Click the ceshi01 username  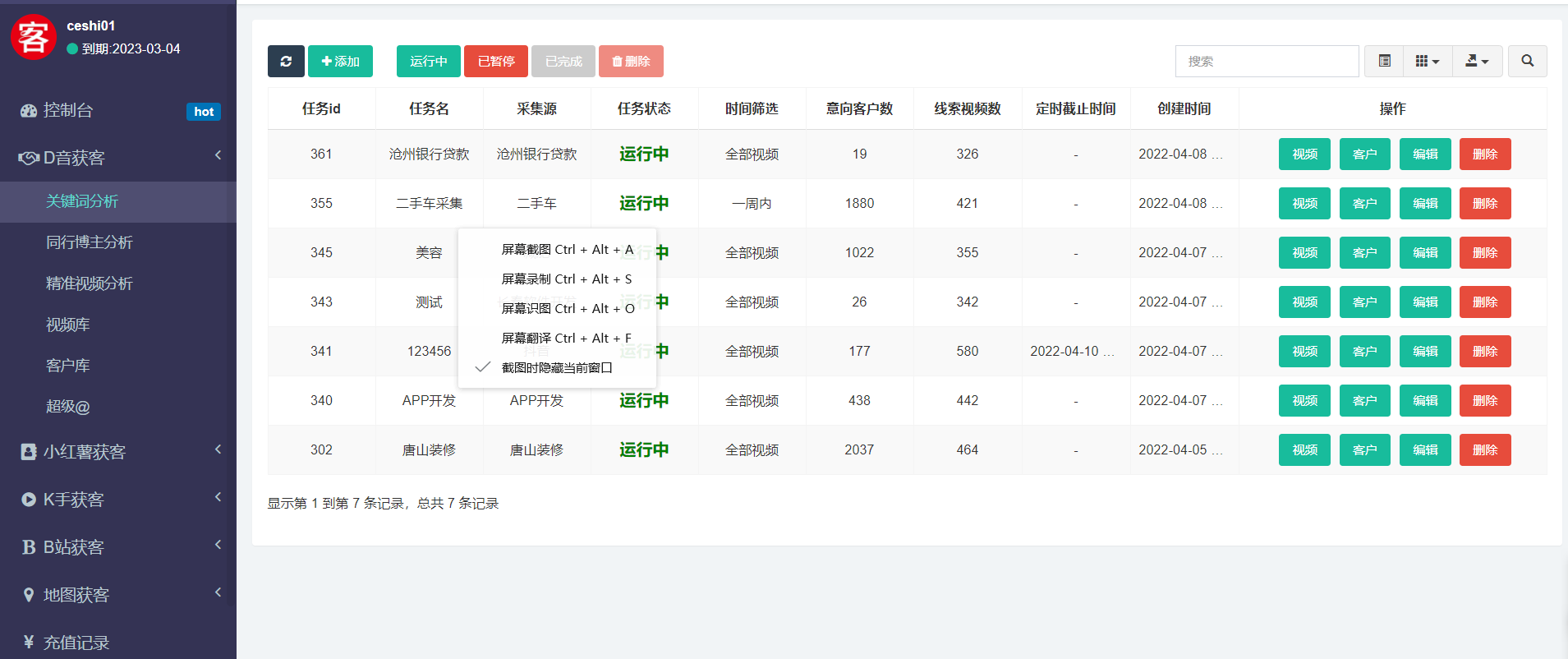[90, 25]
